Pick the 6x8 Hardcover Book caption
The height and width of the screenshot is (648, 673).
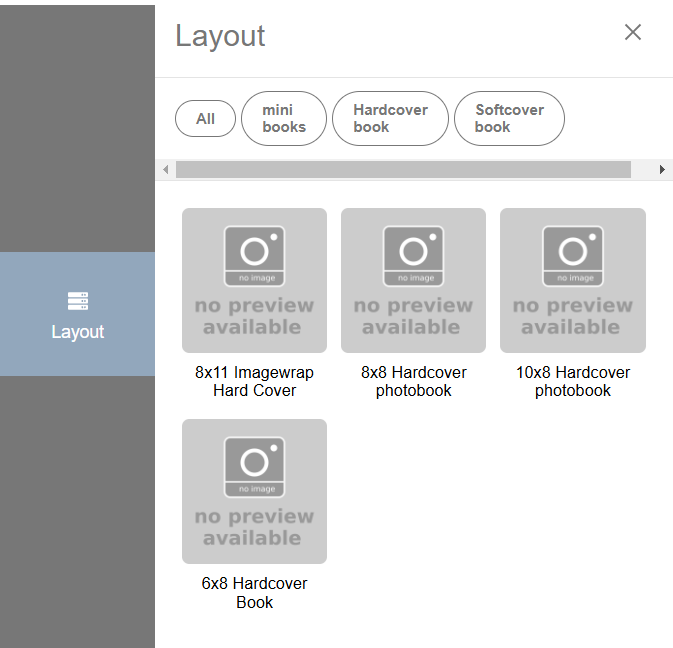click(254, 592)
